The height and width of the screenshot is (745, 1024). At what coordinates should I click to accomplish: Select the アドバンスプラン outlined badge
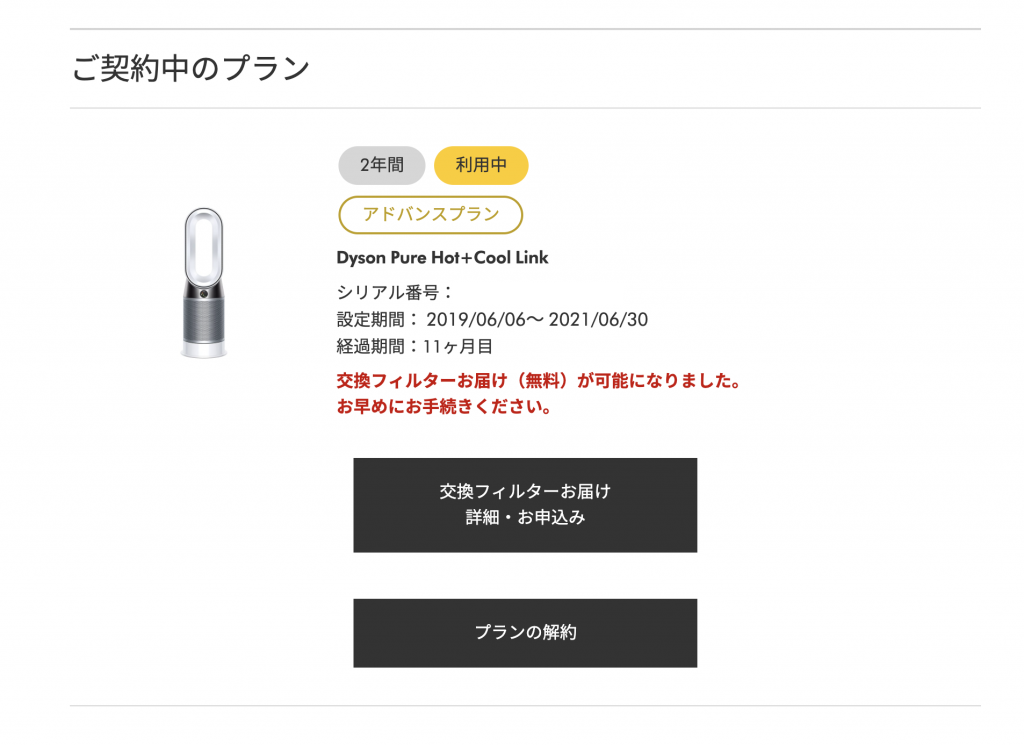[x=431, y=215]
